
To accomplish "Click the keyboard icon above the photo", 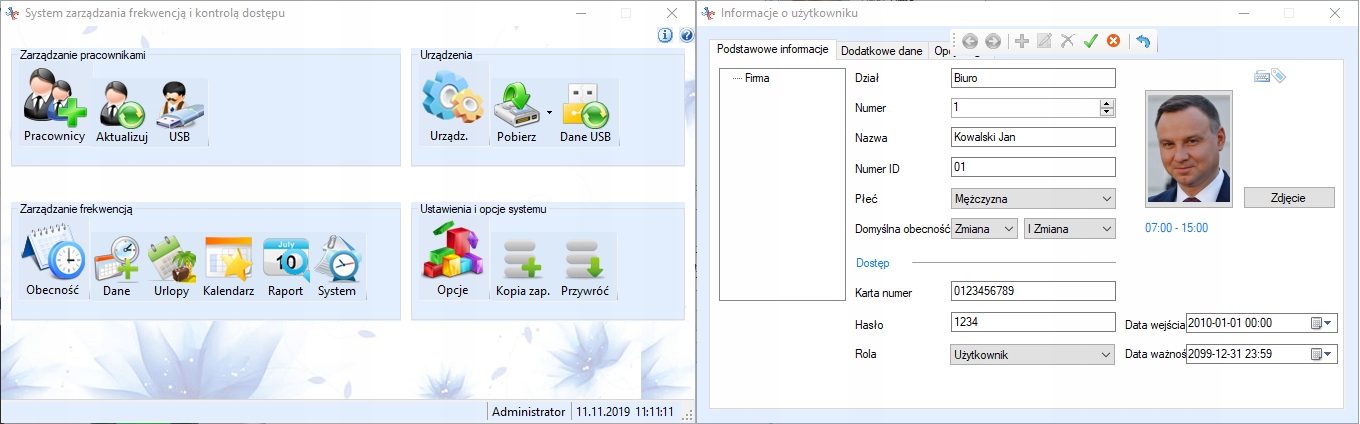I will pyautogui.click(x=1262, y=76).
